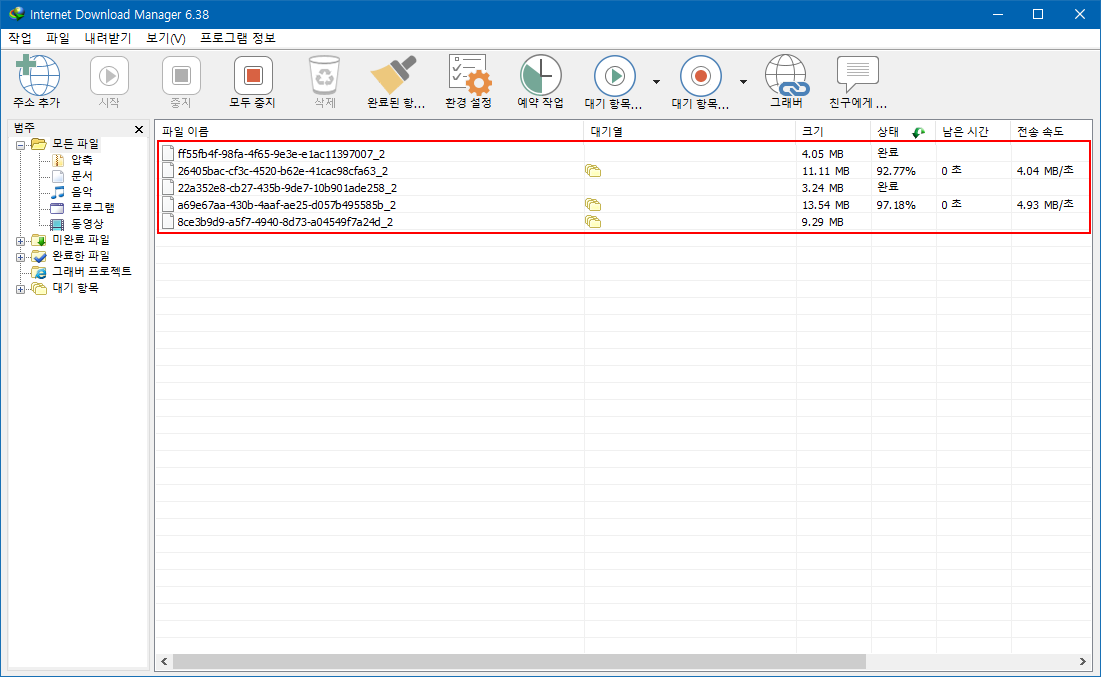
Task: Select the 미완료 파일 category
Action: pyautogui.click(x=81, y=239)
